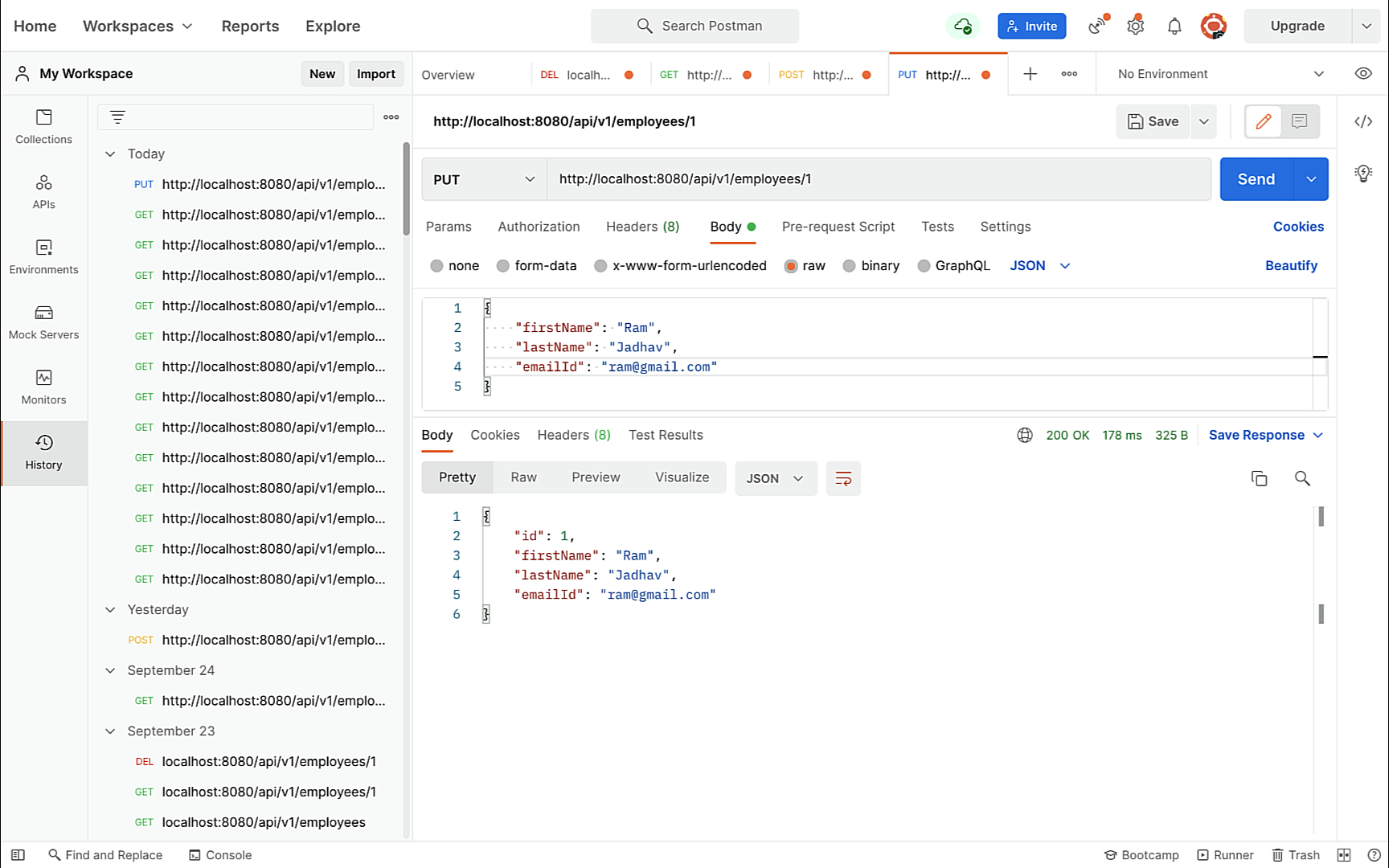
Task: Click the Import button
Action: pos(375,74)
